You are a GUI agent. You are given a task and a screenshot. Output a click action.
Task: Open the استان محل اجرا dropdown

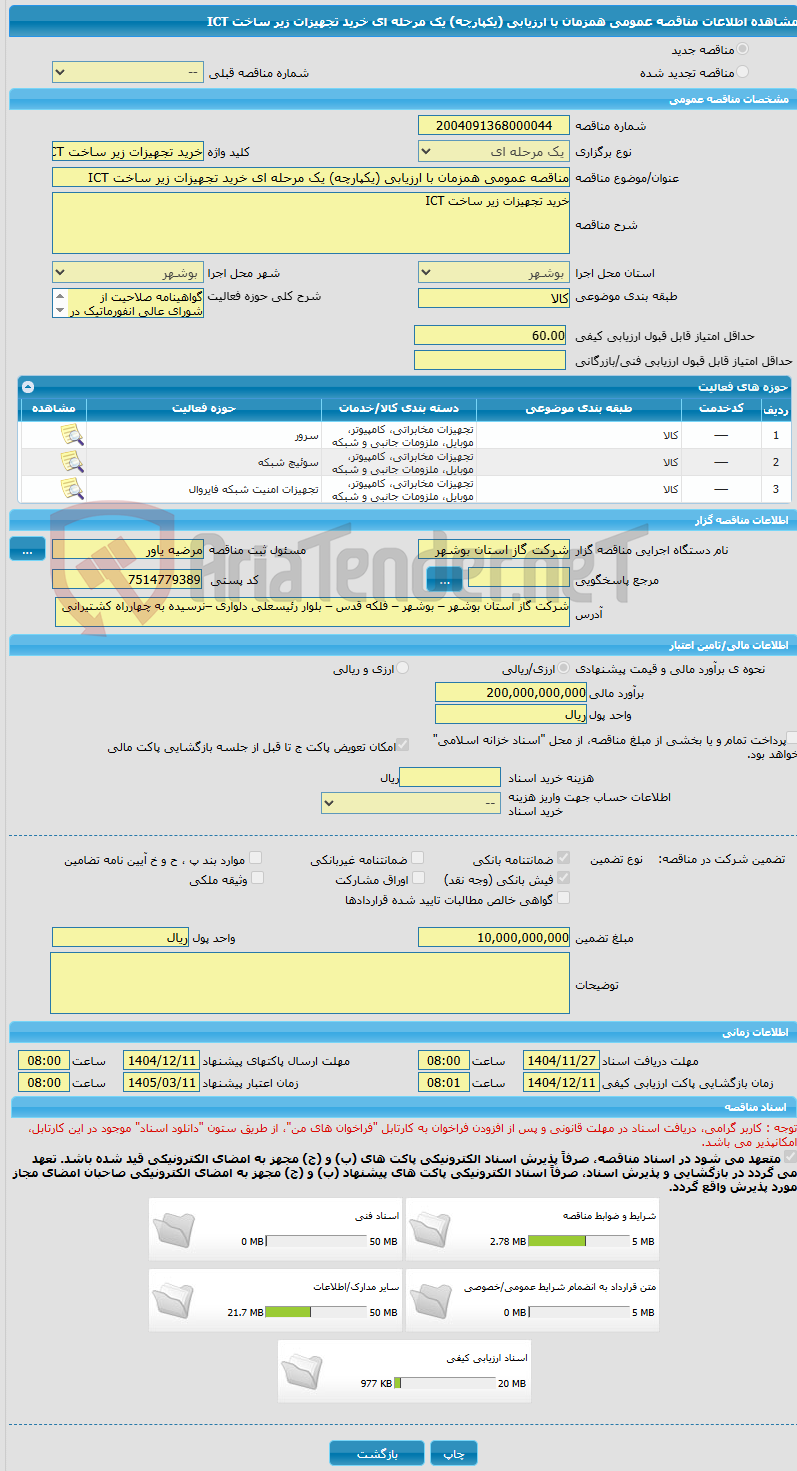tap(494, 272)
